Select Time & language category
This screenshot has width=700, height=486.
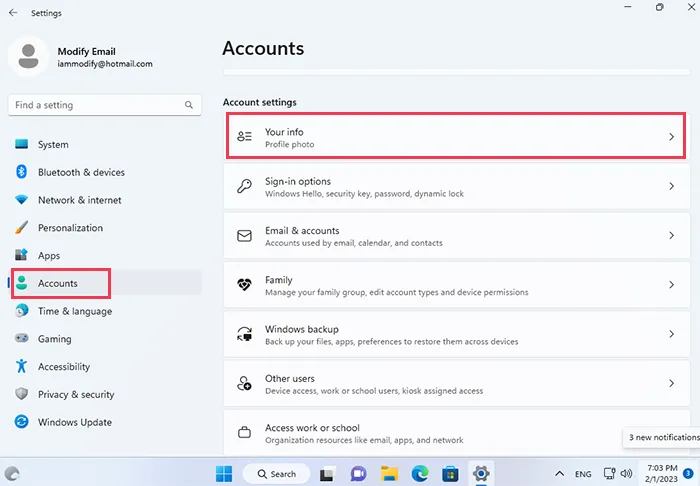105,311
